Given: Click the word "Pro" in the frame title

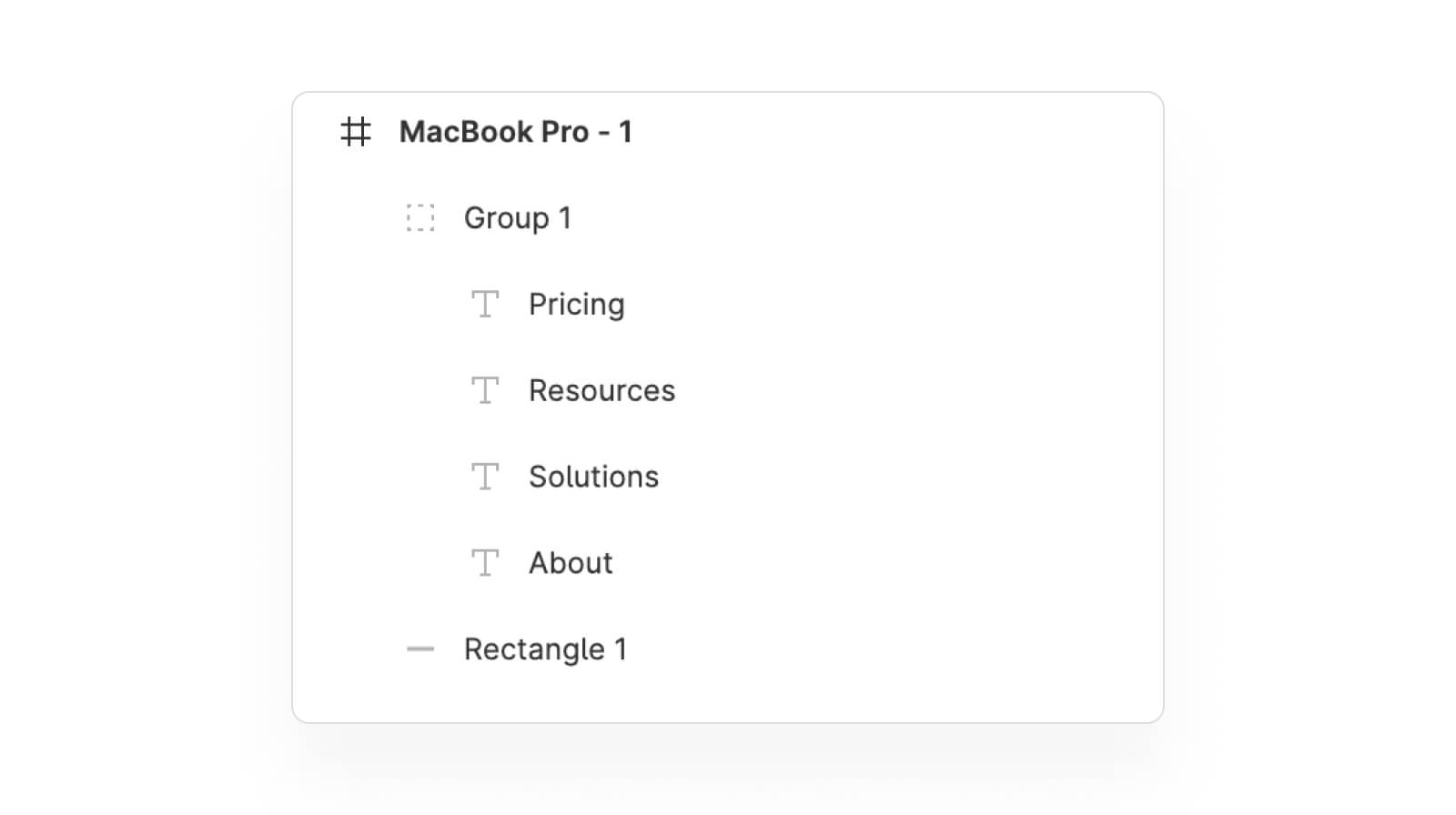Looking at the screenshot, I should 565,132.
